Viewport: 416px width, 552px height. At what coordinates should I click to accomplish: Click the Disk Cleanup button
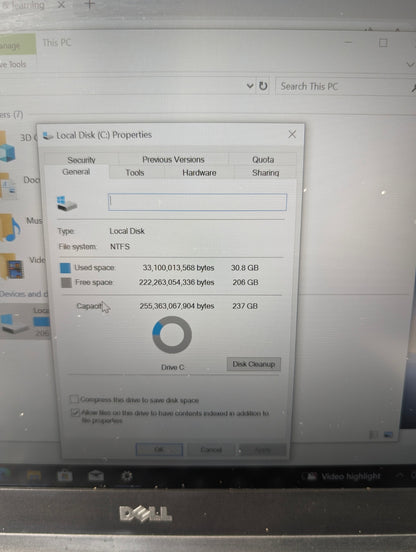tap(254, 364)
